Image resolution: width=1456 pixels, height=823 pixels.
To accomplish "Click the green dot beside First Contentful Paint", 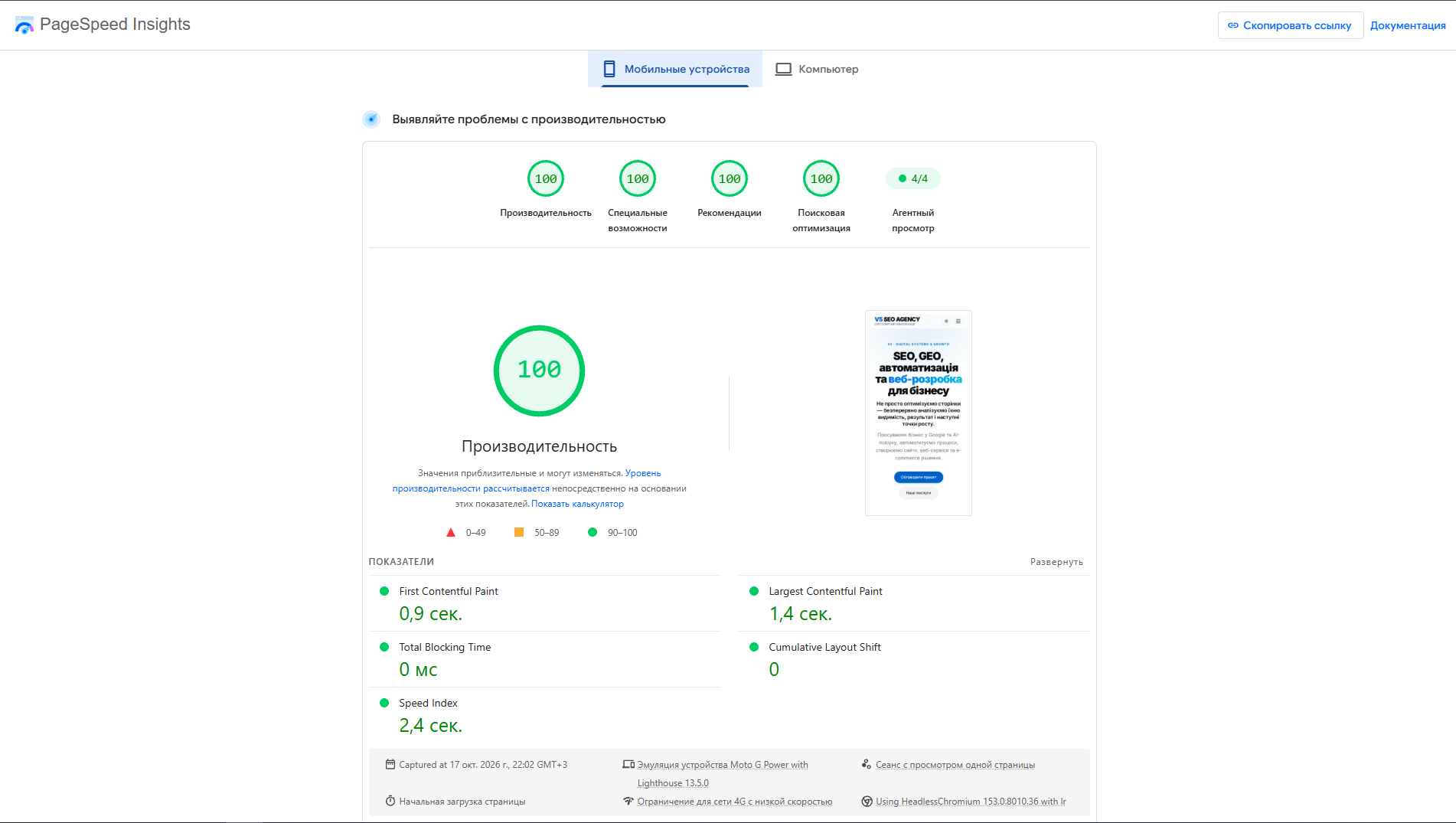I will [x=384, y=591].
